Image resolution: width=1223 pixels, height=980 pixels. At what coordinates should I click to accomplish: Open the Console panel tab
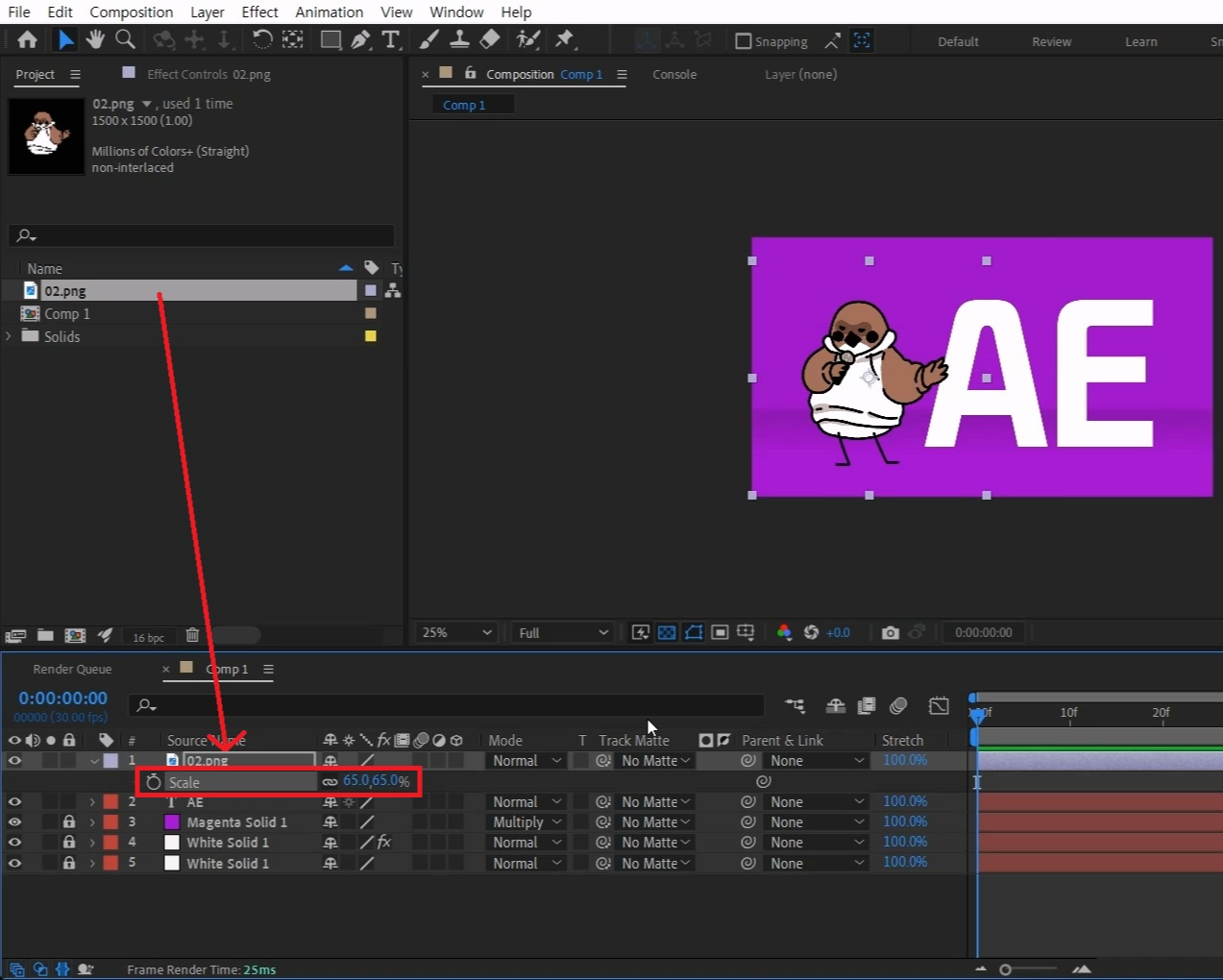pos(674,74)
